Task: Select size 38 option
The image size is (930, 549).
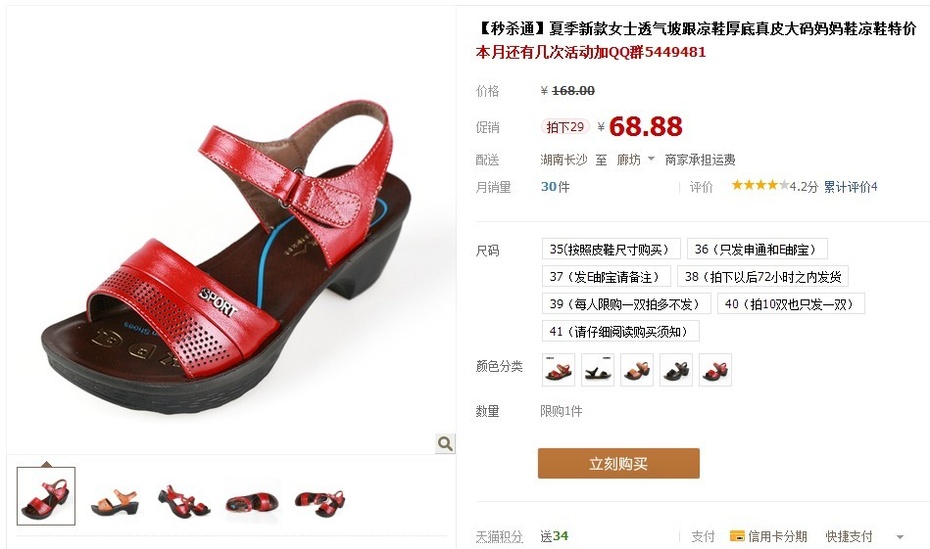Action: coord(763,276)
